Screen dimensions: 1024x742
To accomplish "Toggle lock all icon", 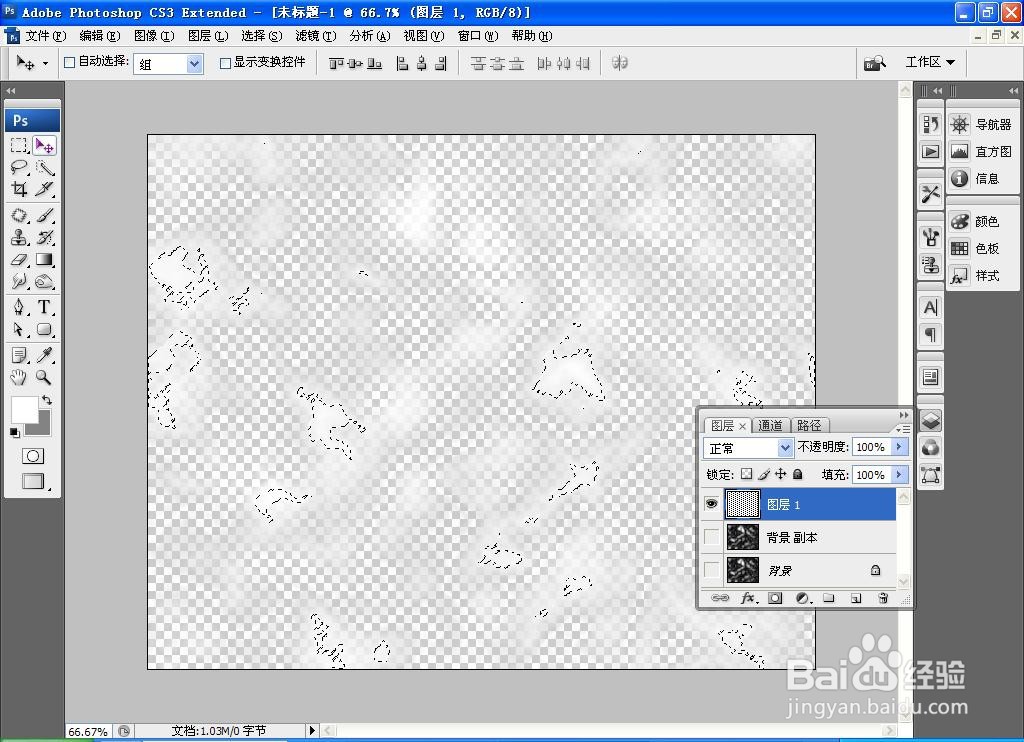I will point(797,474).
